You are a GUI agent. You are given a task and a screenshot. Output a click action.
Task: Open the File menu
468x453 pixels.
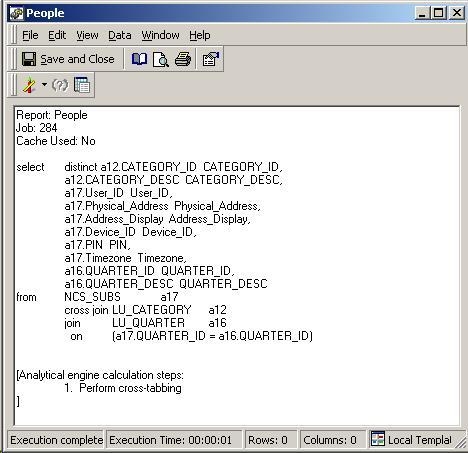pos(30,35)
